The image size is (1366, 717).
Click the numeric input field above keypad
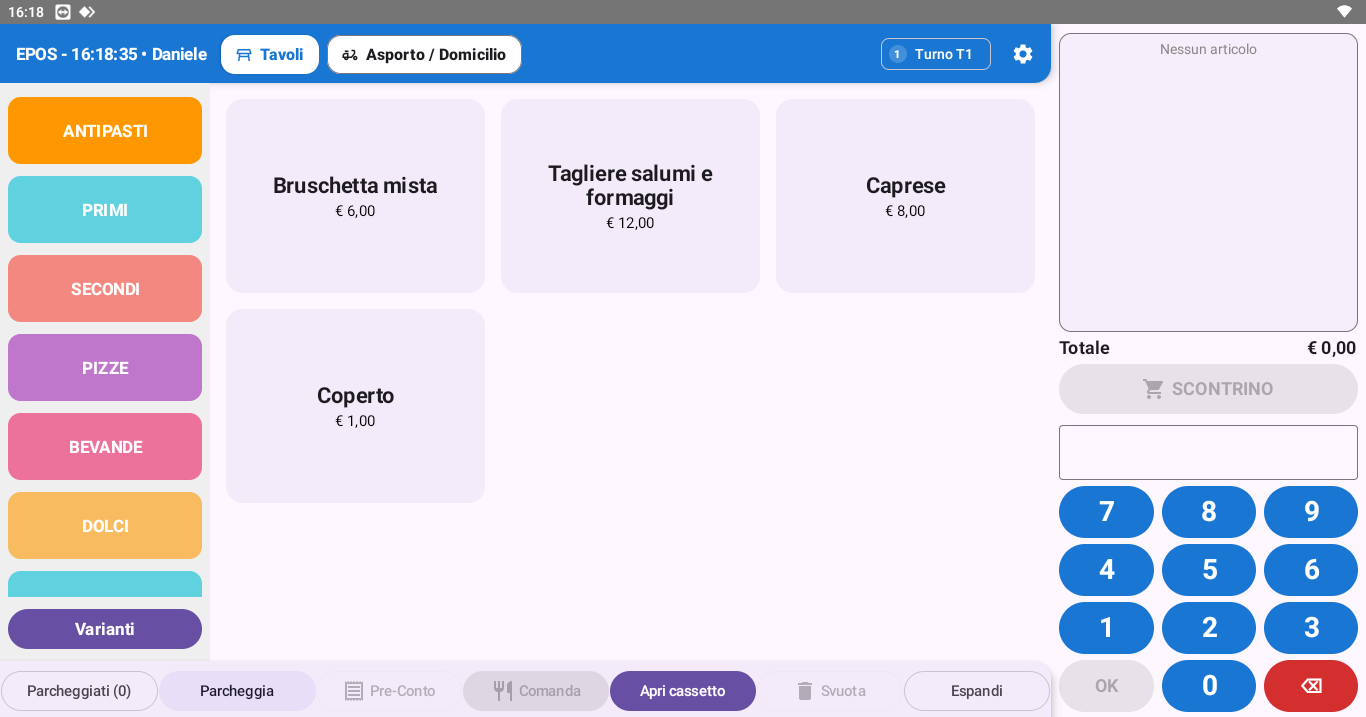(1208, 452)
